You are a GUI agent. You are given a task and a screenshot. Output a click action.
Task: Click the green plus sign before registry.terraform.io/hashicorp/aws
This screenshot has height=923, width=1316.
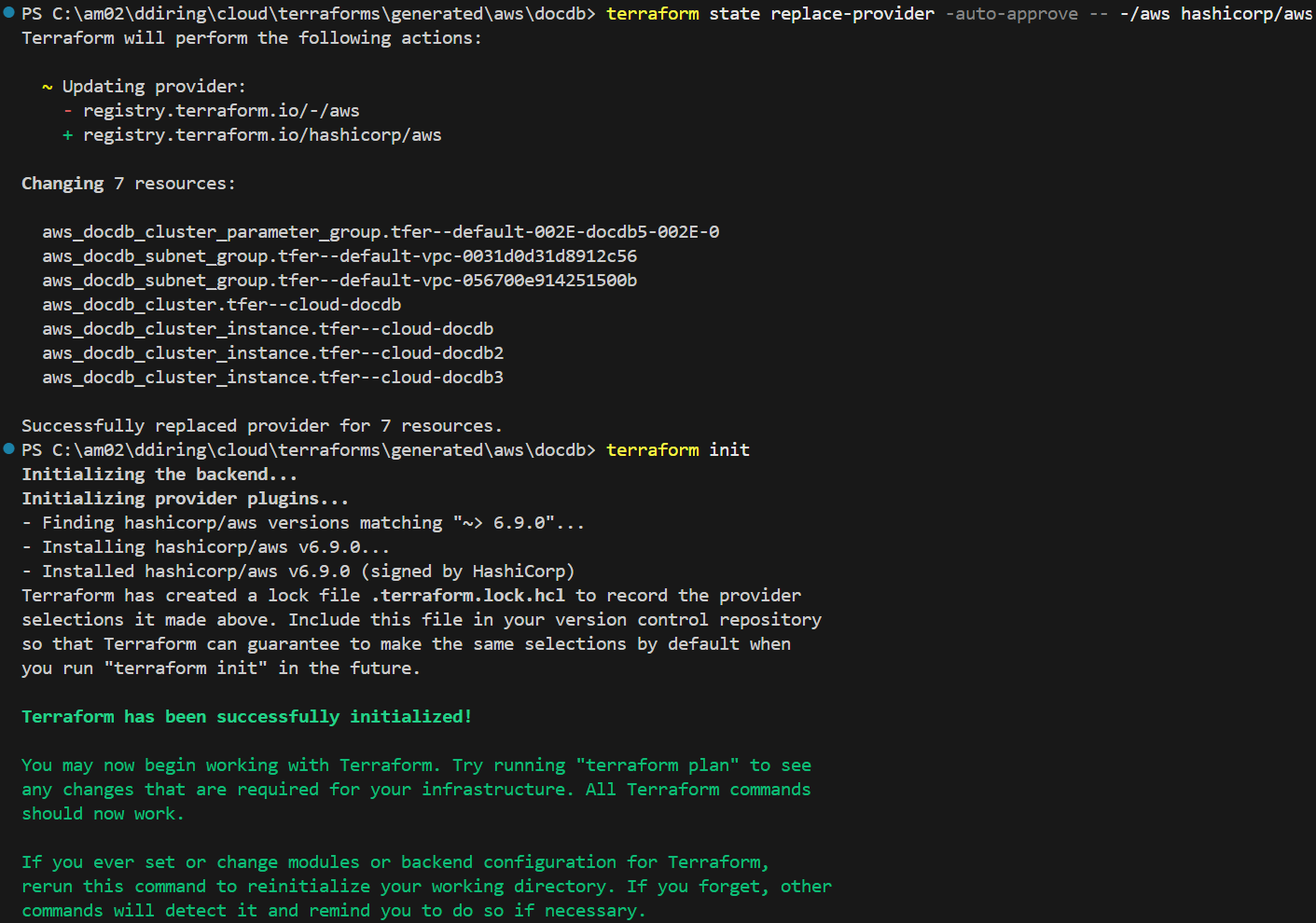68,135
